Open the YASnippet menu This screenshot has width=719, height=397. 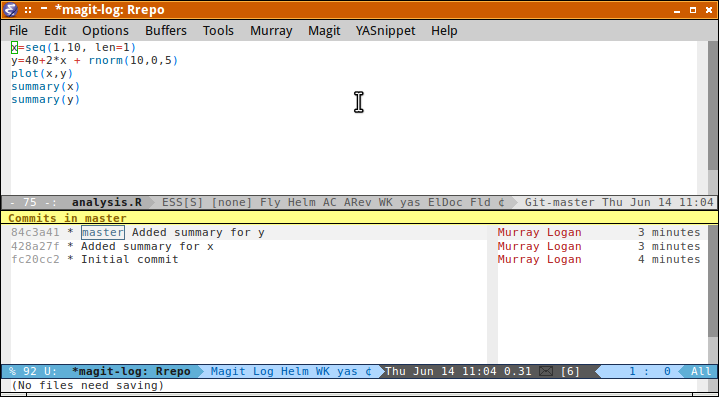point(386,31)
